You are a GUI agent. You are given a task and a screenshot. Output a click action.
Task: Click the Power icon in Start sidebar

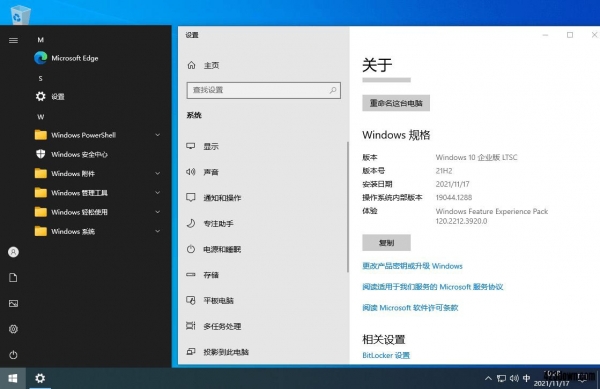click(13, 355)
